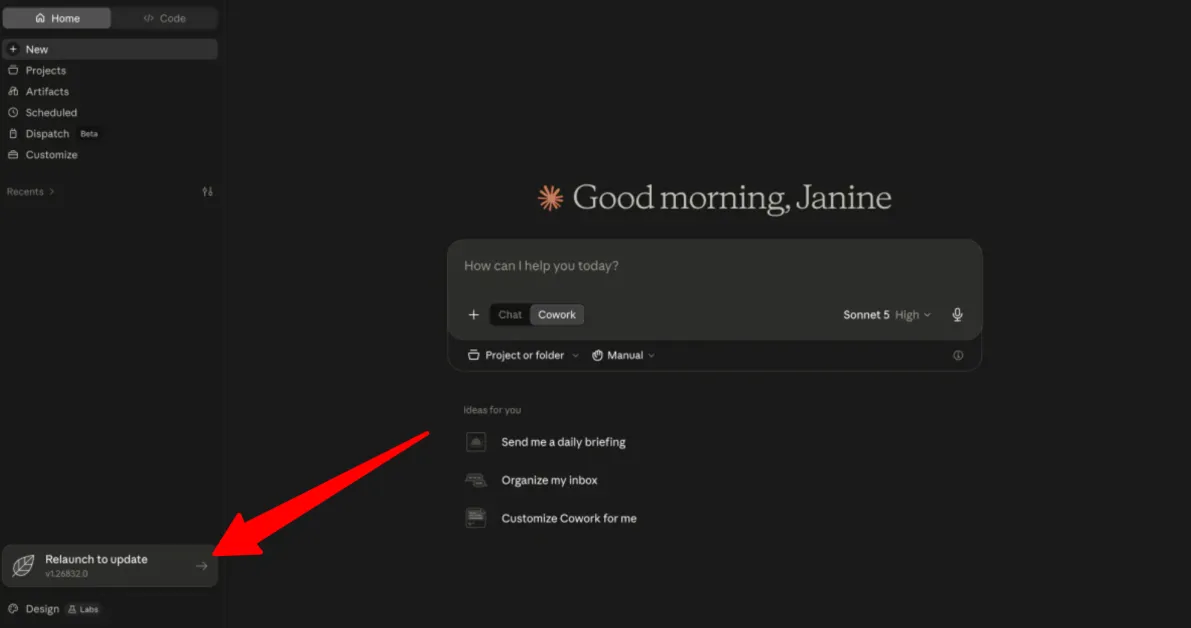Click the microphone voice input icon
The height and width of the screenshot is (628, 1191).
click(957, 315)
